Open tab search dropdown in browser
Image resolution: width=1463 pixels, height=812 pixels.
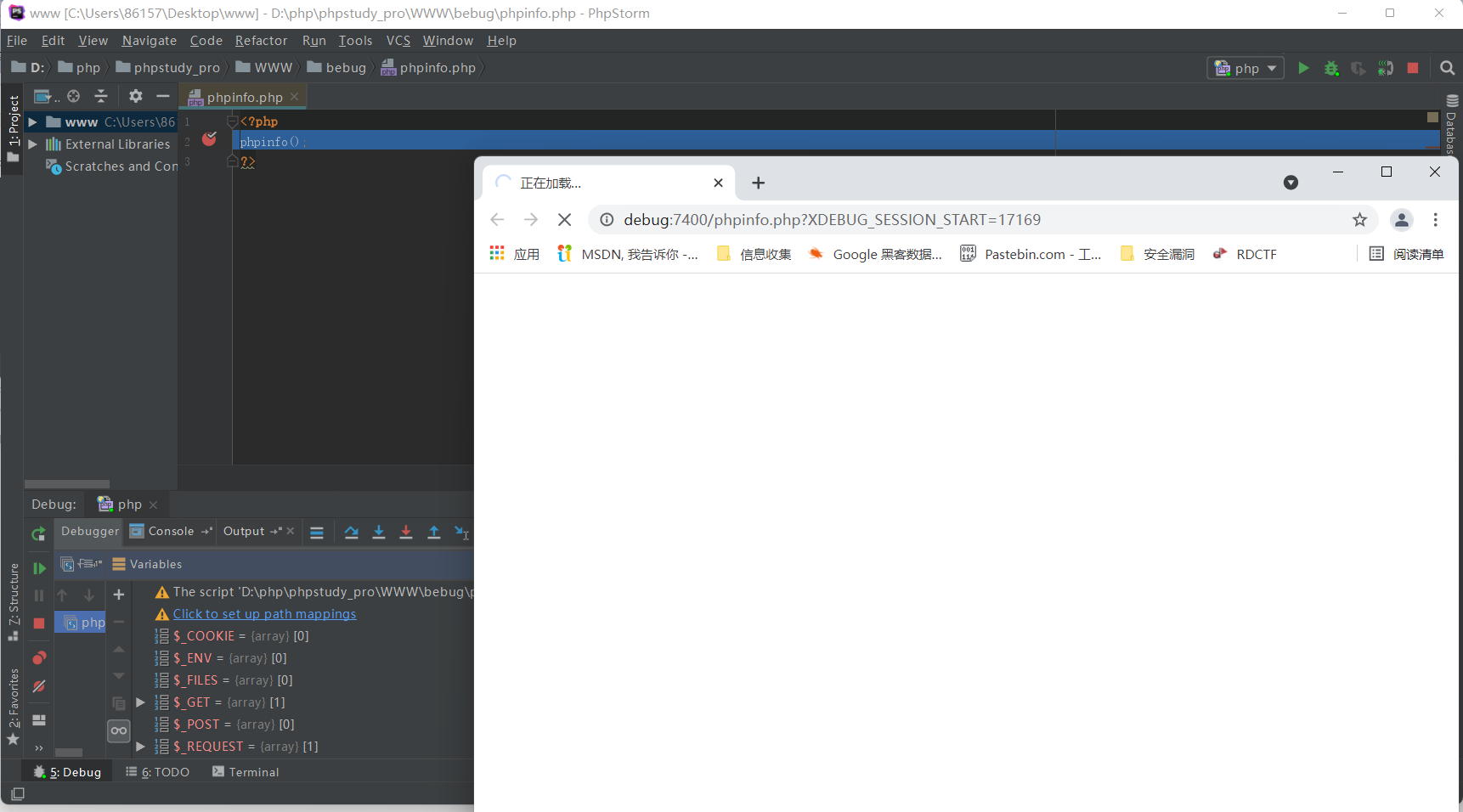(1291, 183)
